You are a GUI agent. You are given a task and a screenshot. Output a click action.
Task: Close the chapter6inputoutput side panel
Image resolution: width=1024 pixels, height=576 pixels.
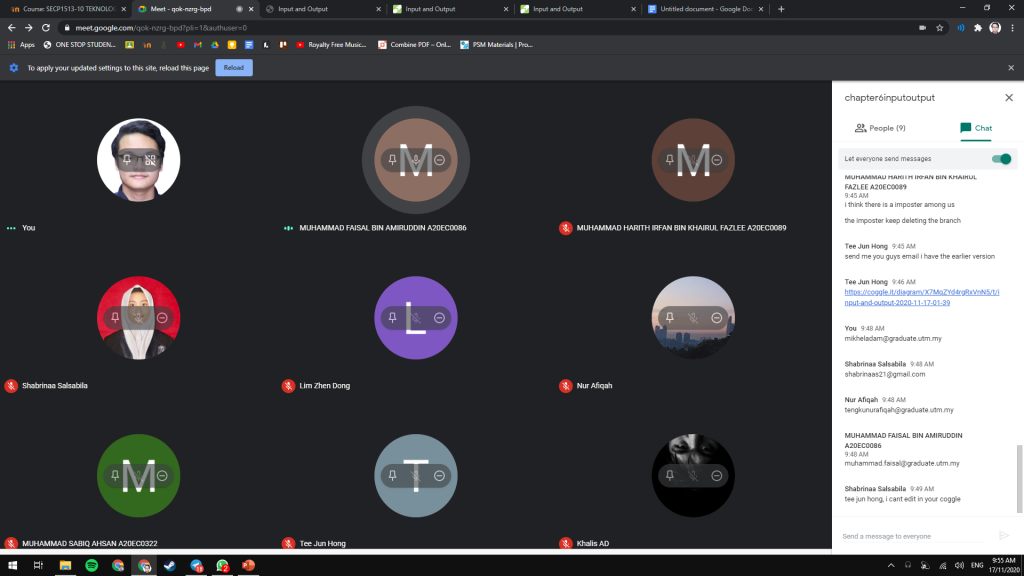pyautogui.click(x=1008, y=97)
